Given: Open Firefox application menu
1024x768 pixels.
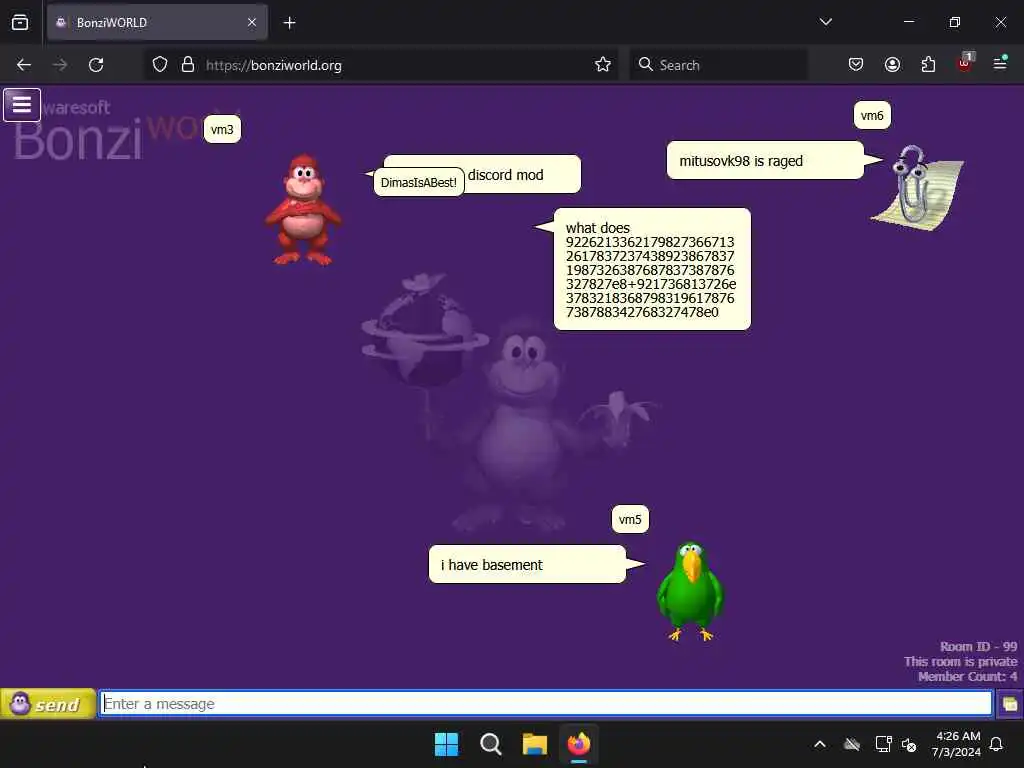Looking at the screenshot, I should point(1000,63).
